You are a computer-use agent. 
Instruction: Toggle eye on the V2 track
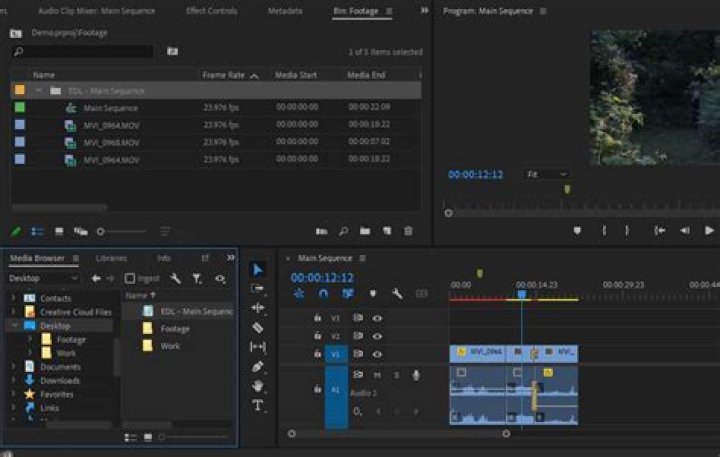point(377,336)
